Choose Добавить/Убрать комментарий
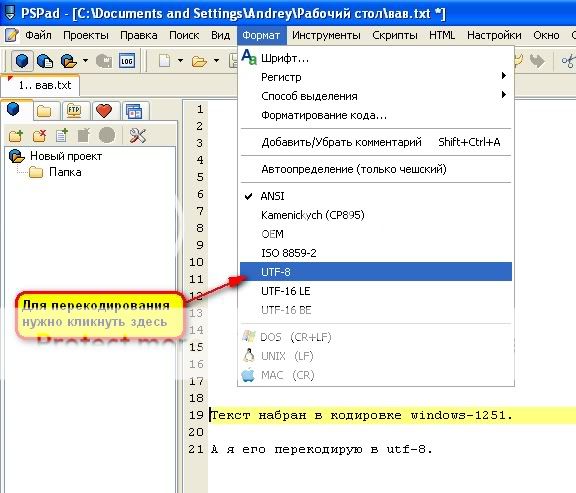The image size is (576, 493). [375, 142]
